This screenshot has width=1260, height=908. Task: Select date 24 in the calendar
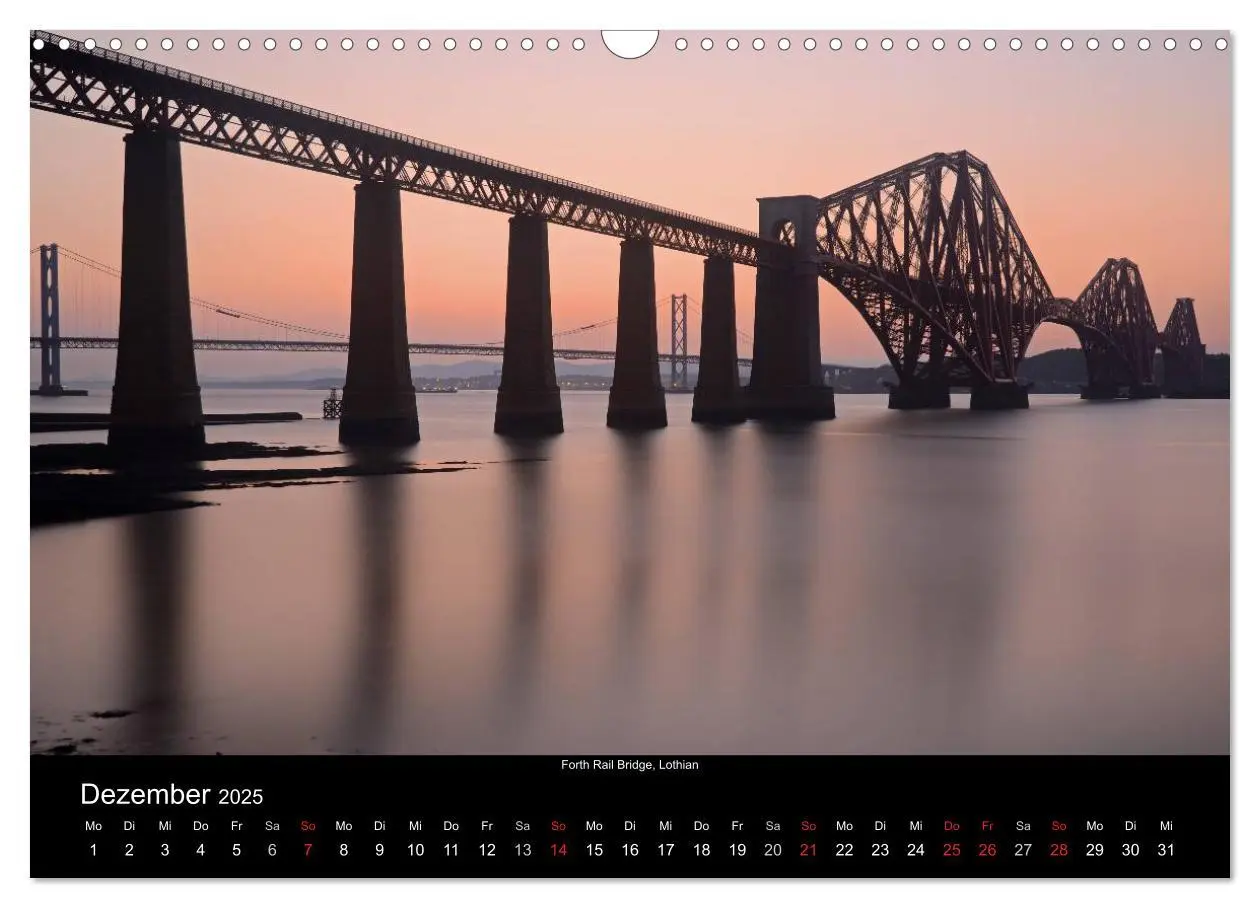(x=916, y=850)
